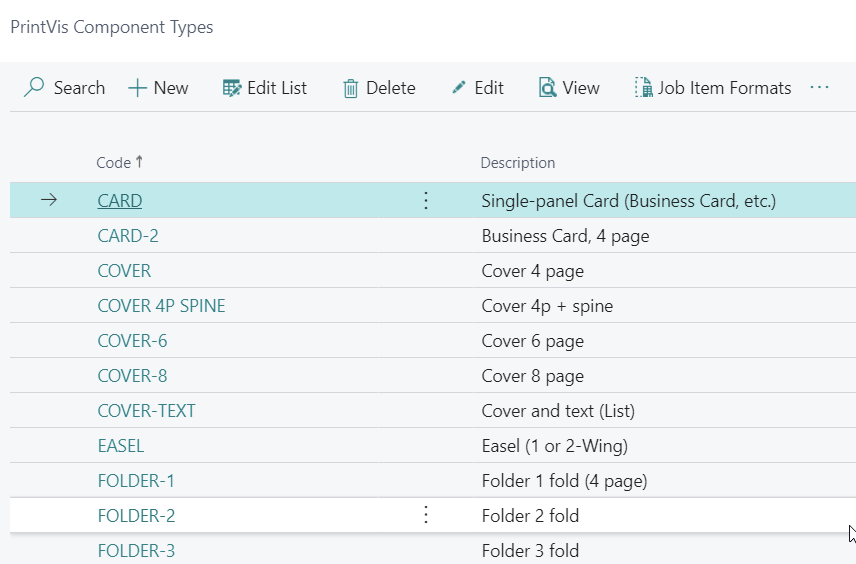Select 'Cover and text (List)' description cell
This screenshot has height=564, width=856.
(x=558, y=411)
